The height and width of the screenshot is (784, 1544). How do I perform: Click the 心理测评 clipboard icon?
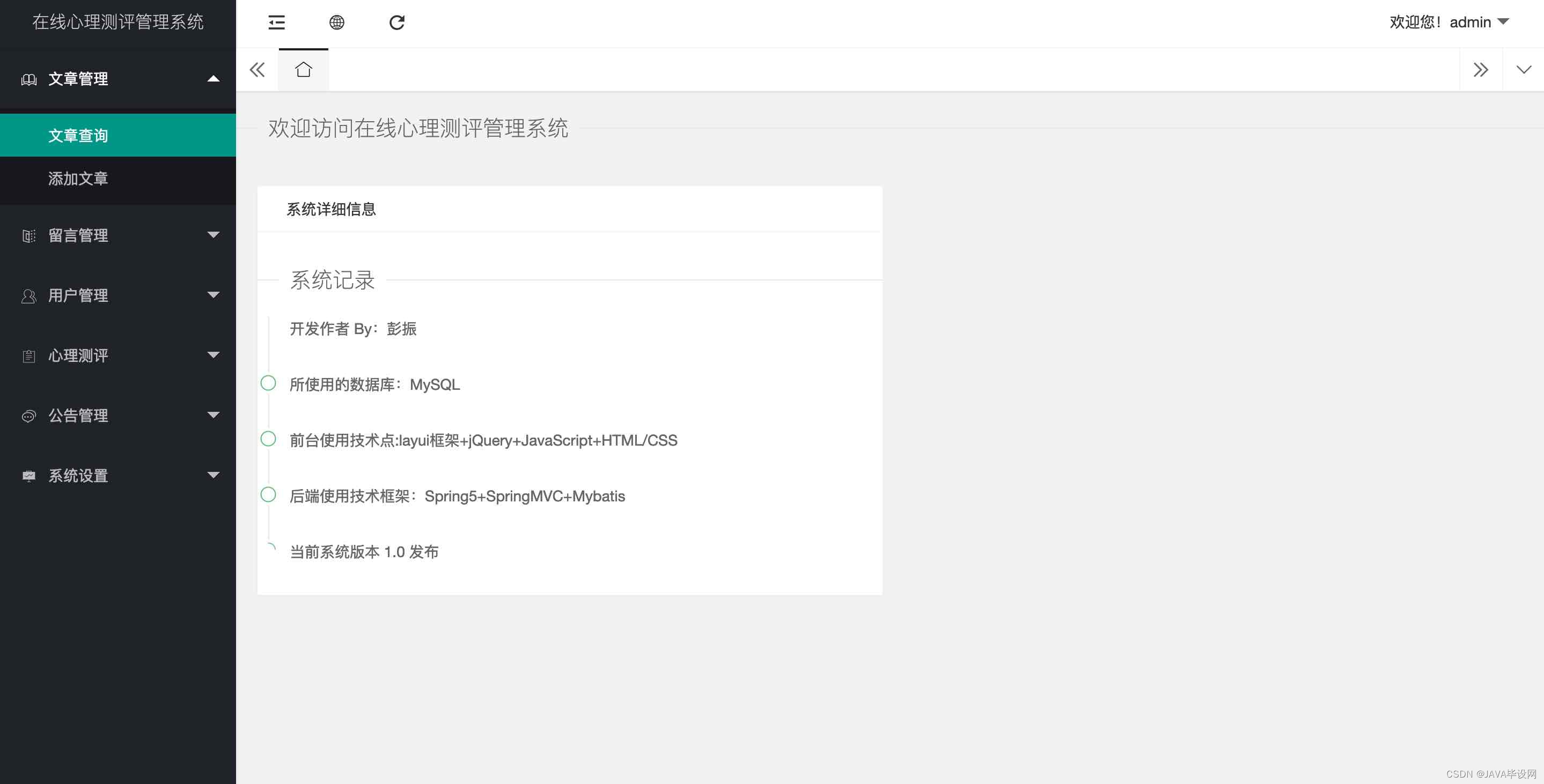pos(29,356)
